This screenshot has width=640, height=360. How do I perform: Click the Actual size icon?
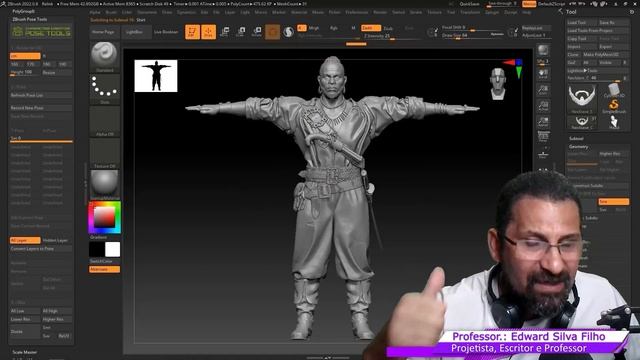pyautogui.click(x=543, y=106)
